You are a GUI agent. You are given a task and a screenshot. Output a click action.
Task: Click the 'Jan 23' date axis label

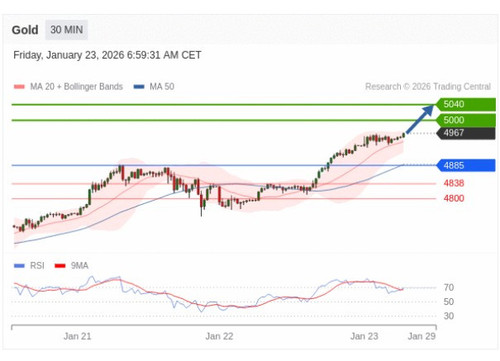coord(364,336)
